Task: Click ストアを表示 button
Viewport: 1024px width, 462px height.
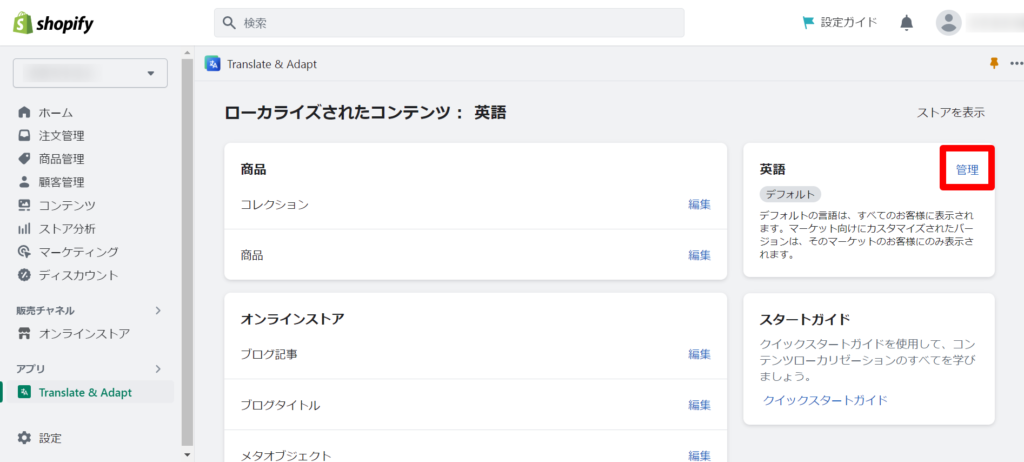Action: click(951, 112)
